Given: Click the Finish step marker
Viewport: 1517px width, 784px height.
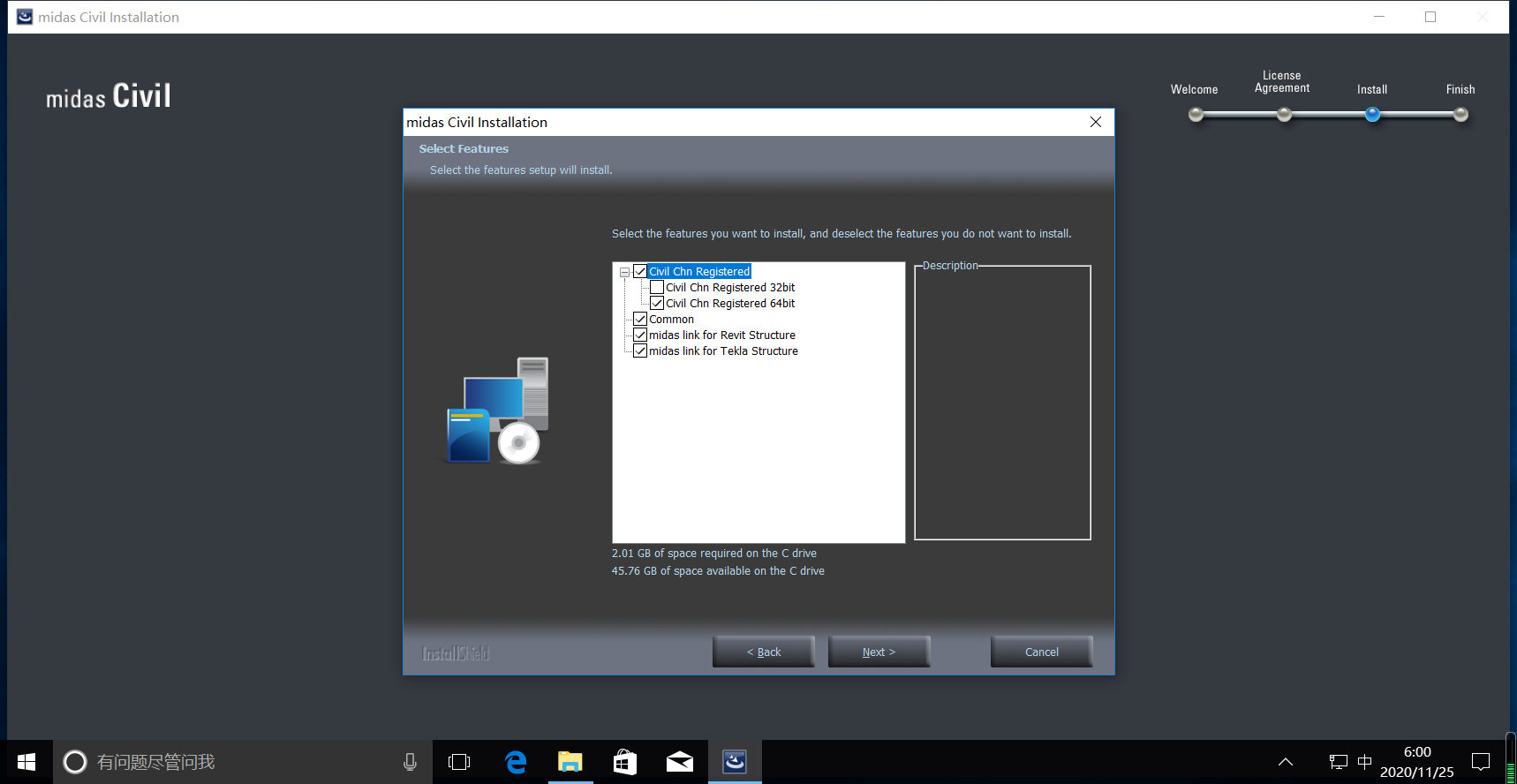Looking at the screenshot, I should tap(1460, 114).
